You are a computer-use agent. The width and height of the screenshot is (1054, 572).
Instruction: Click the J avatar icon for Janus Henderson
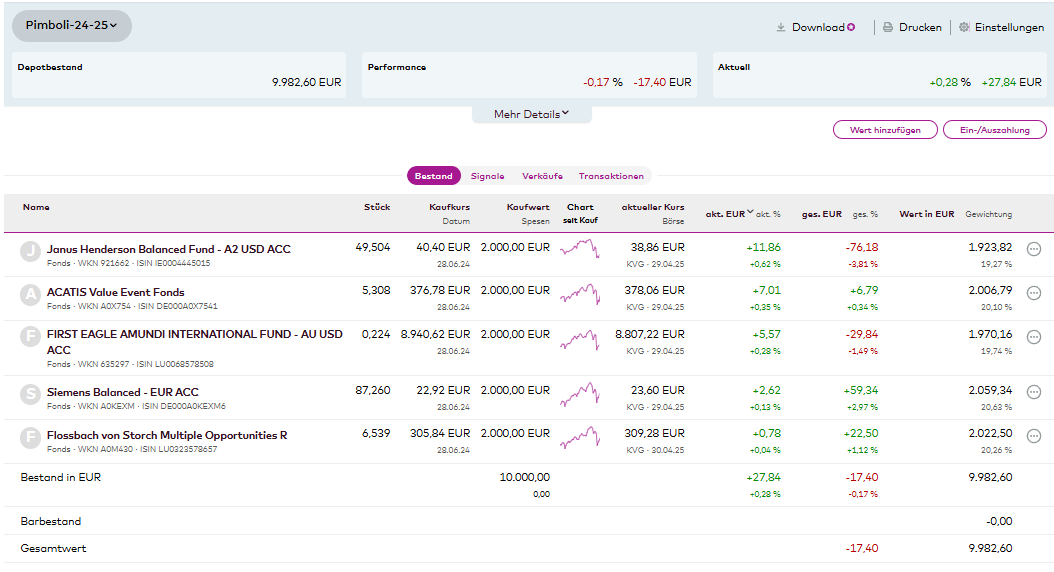pos(31,251)
